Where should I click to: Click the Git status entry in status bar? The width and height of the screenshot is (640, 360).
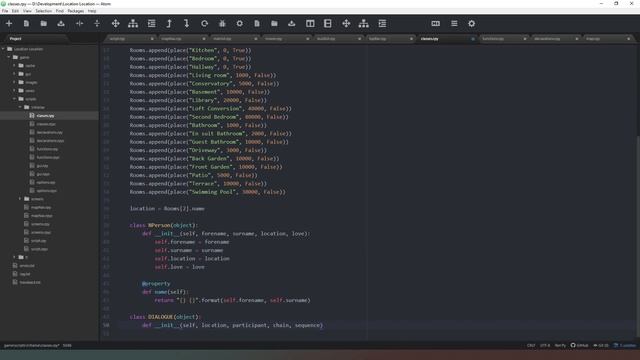tap(601, 345)
